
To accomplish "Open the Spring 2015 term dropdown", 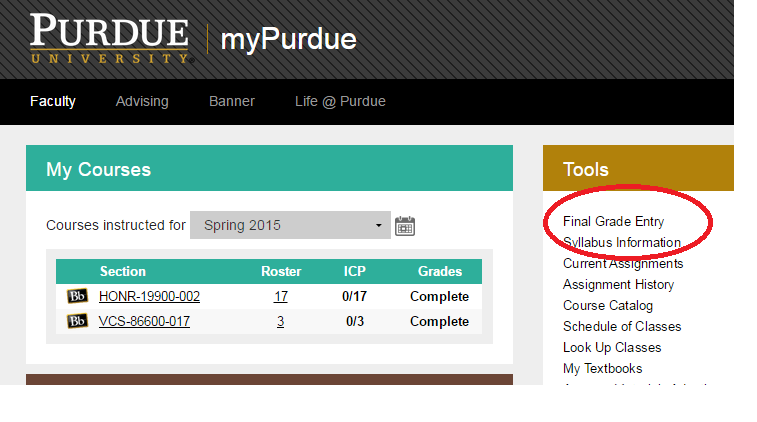I will click(290, 226).
